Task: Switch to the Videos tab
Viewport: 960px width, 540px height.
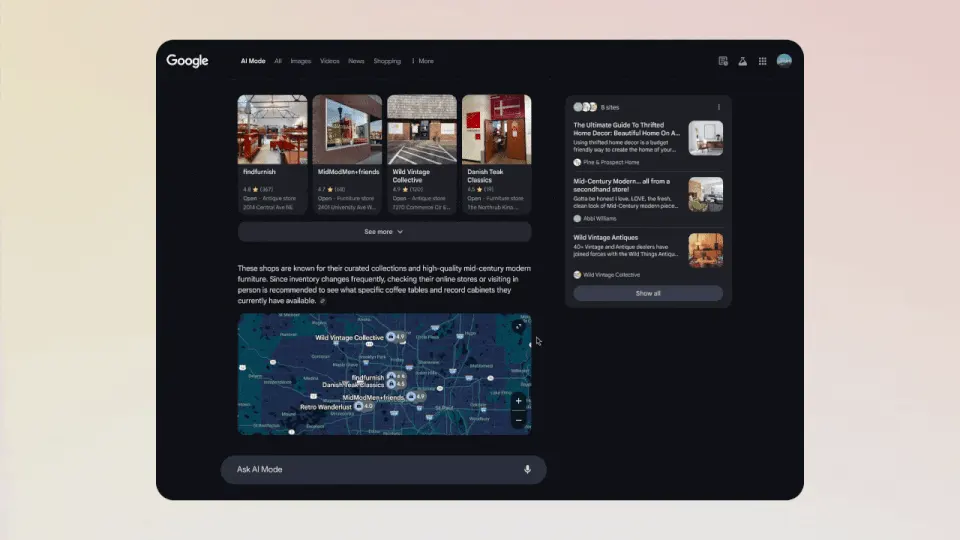Action: click(x=329, y=61)
